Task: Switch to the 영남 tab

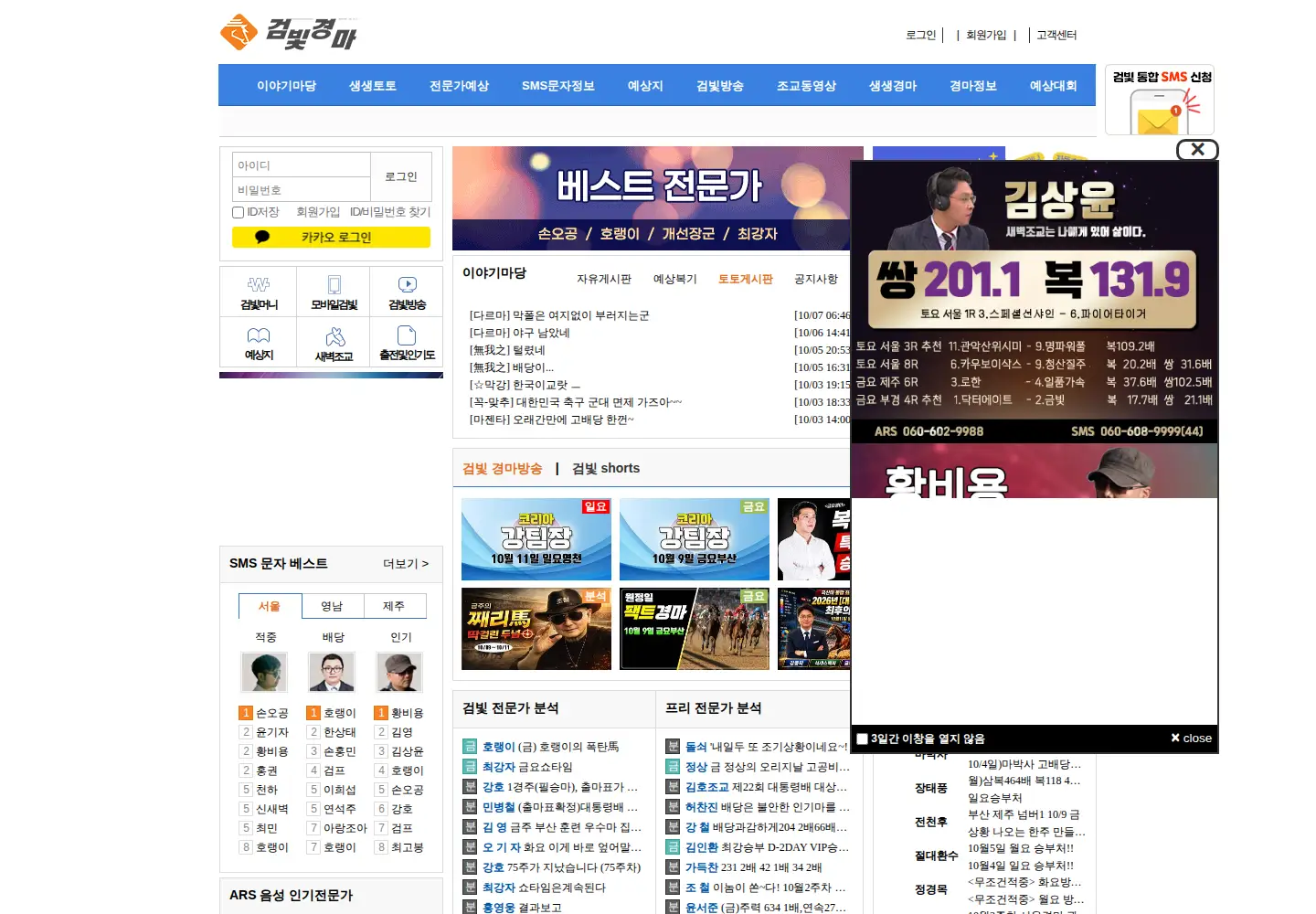Action: point(332,606)
